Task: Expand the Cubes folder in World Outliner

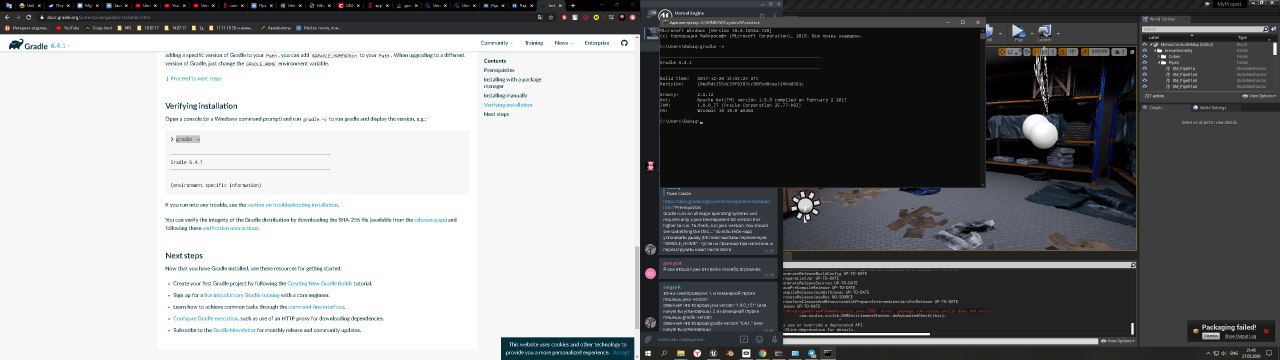Action: click(1158, 56)
